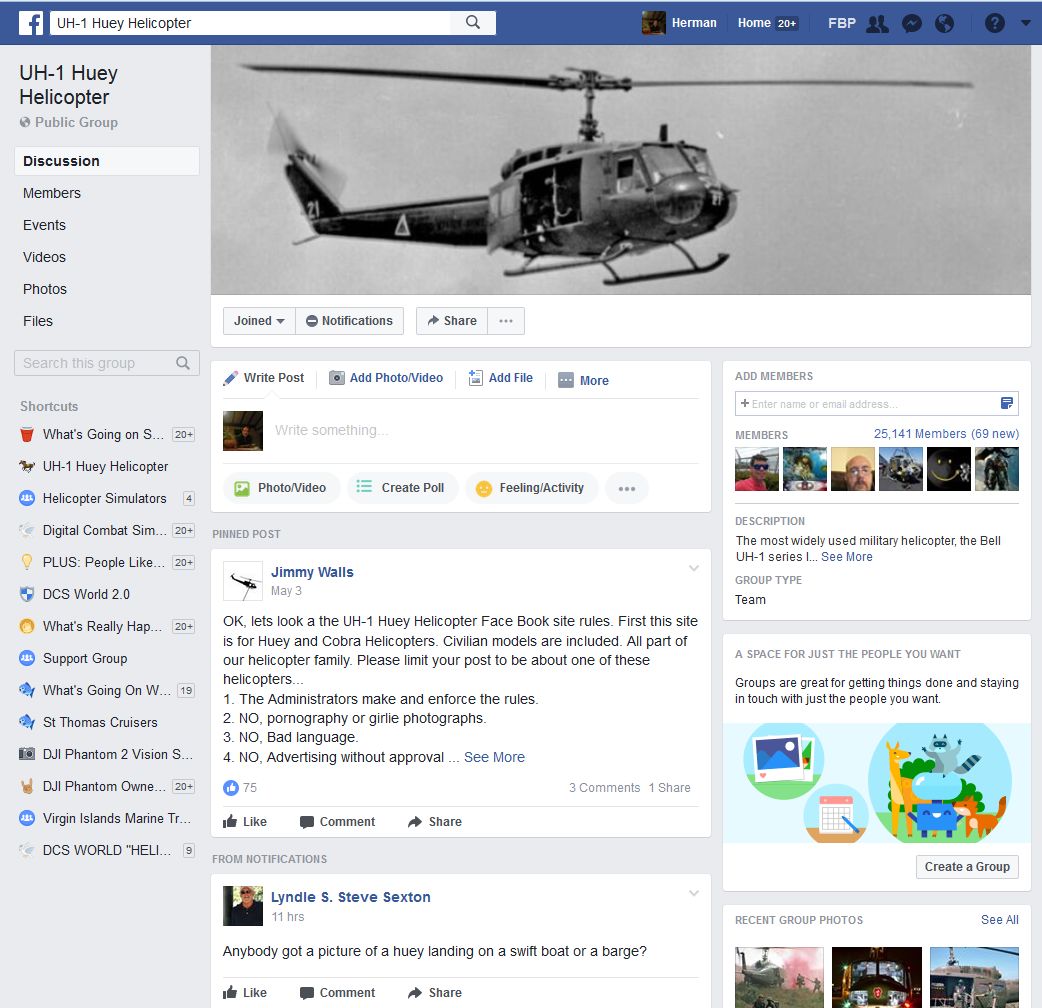Click Jimmy Walls' helicopter avatar
The width and height of the screenshot is (1042, 1008).
click(x=243, y=581)
